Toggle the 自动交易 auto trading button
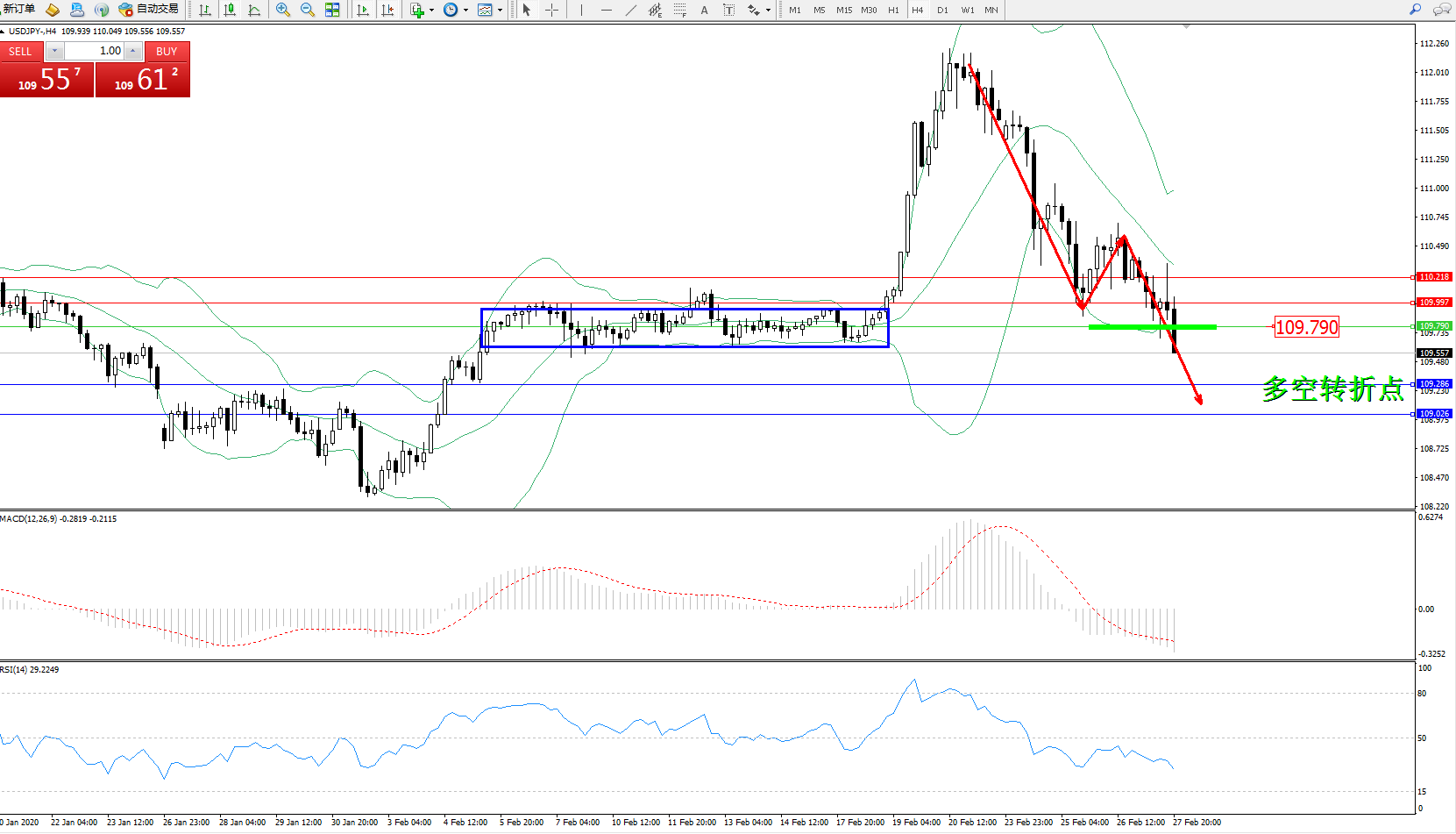This screenshot has height=834, width=1456. tap(149, 10)
